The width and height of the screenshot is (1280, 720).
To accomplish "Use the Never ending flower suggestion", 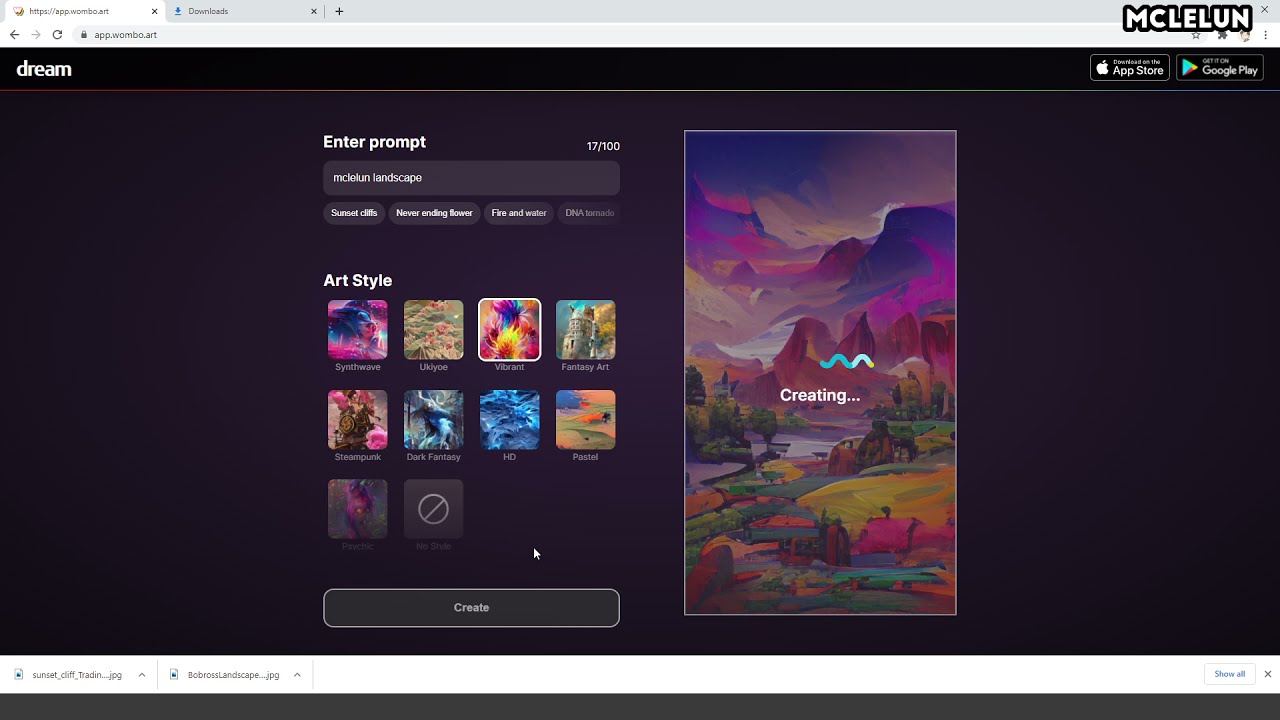I will pyautogui.click(x=434, y=213).
